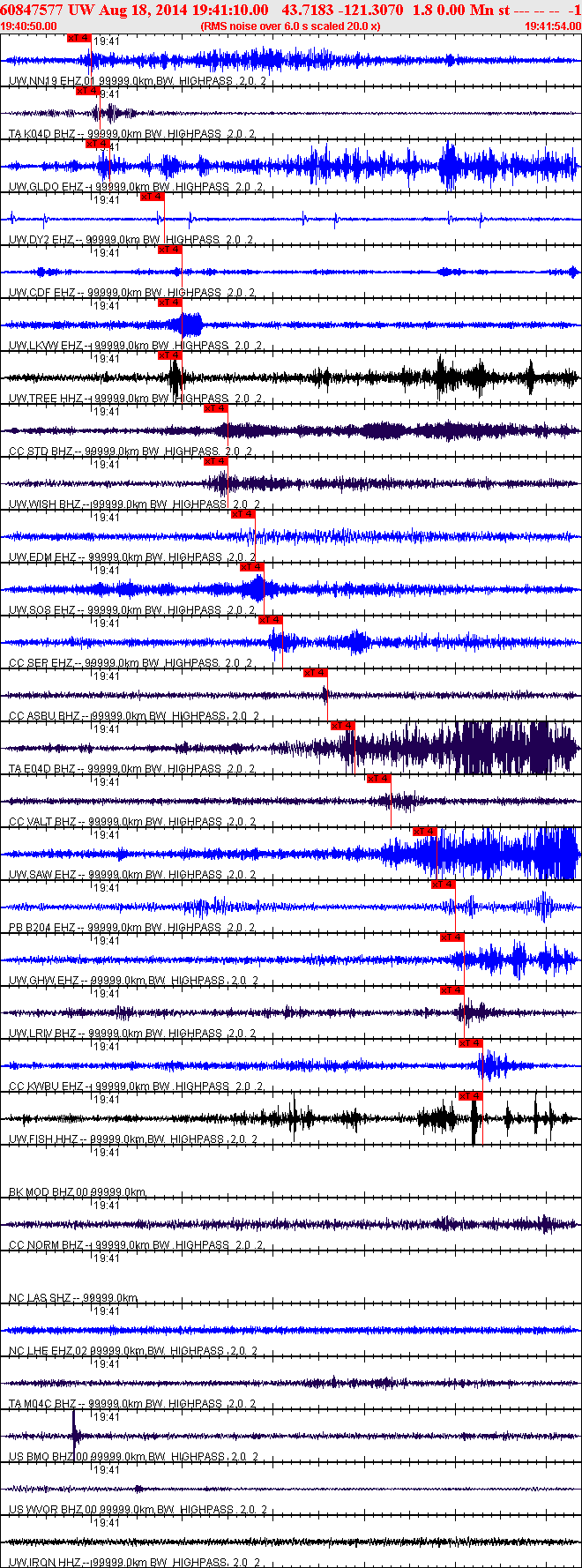The width and height of the screenshot is (582, 1568).
Task: Click the pick flag above the UW.DY2 waveform
Action: point(152,197)
